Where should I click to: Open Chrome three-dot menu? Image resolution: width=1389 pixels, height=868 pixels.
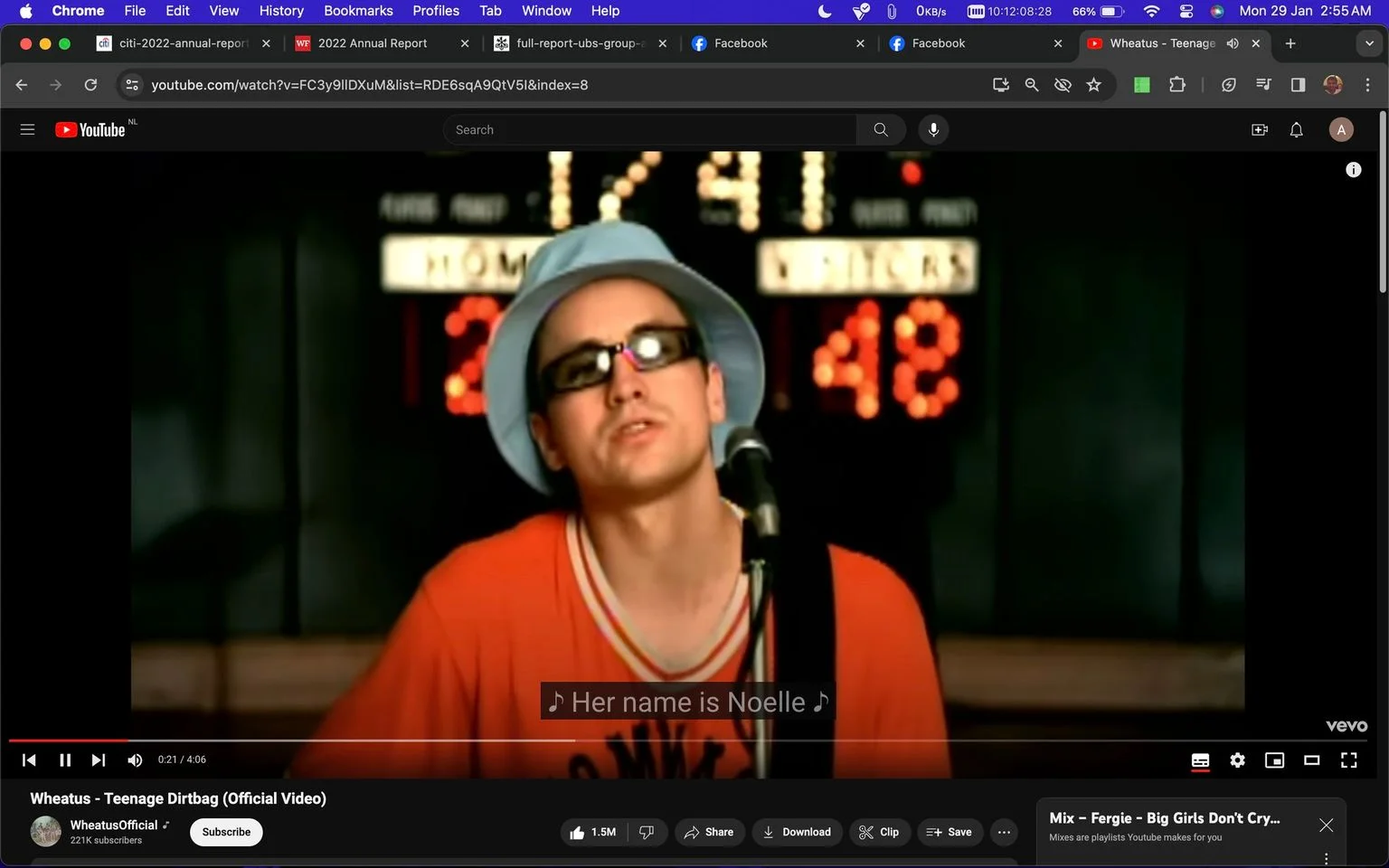coord(1367,84)
